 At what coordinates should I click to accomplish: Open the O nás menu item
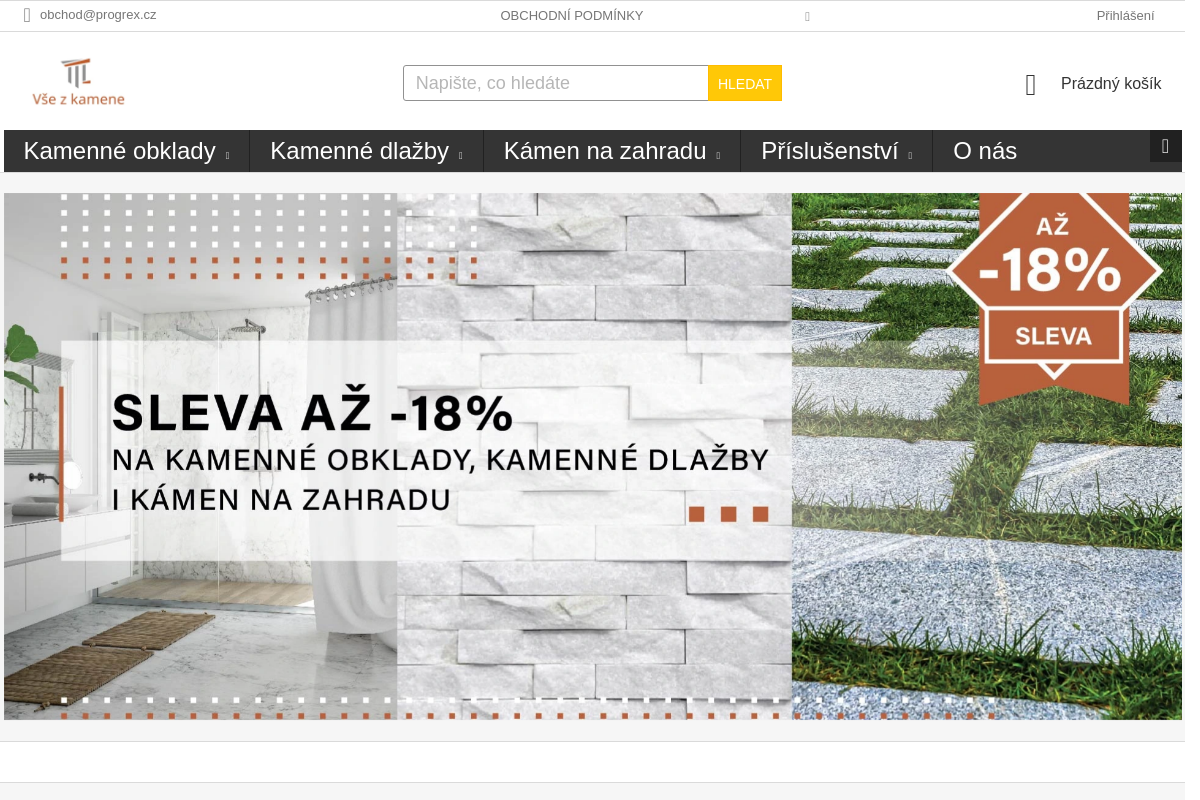(985, 151)
